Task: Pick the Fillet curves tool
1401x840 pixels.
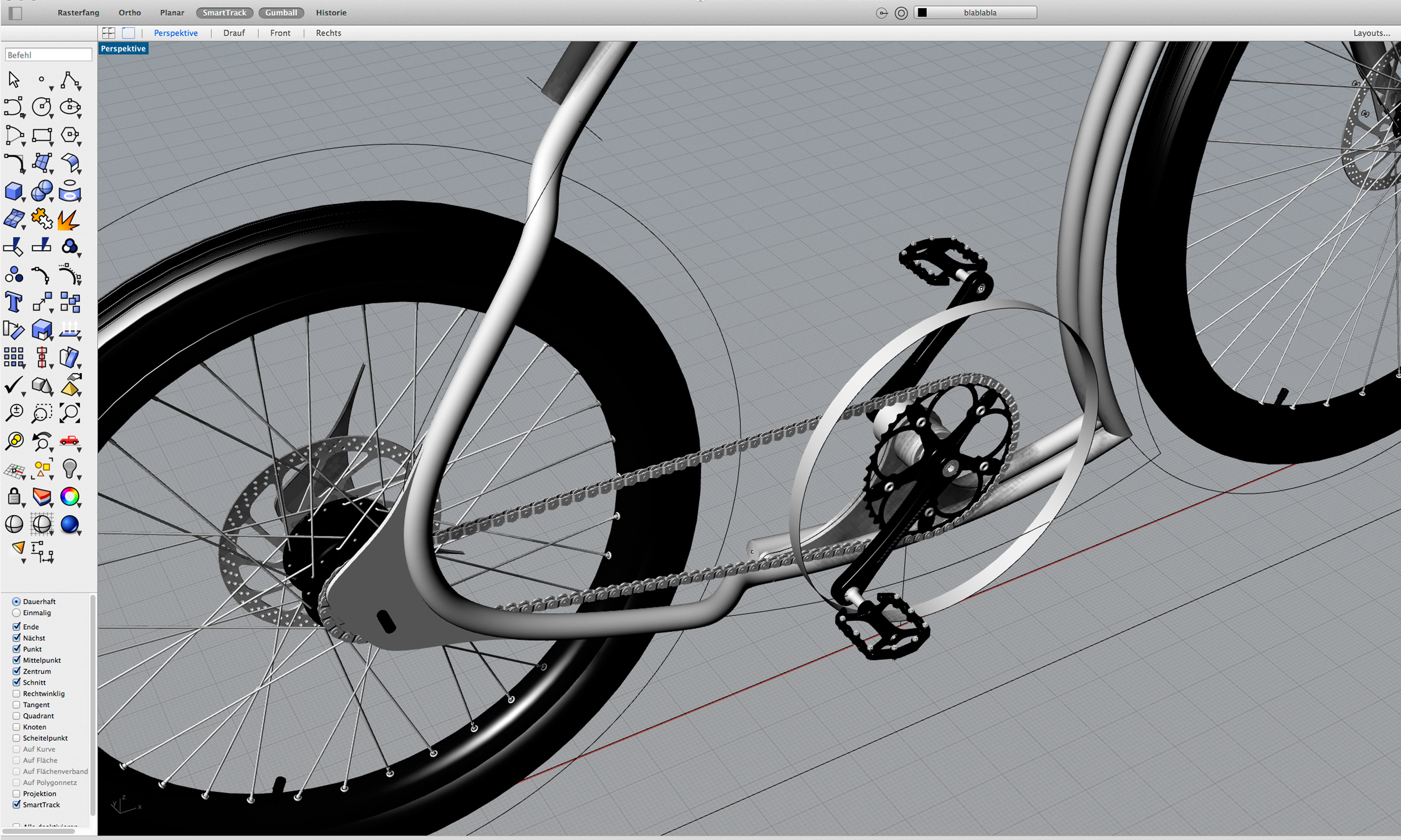Action: point(14,163)
